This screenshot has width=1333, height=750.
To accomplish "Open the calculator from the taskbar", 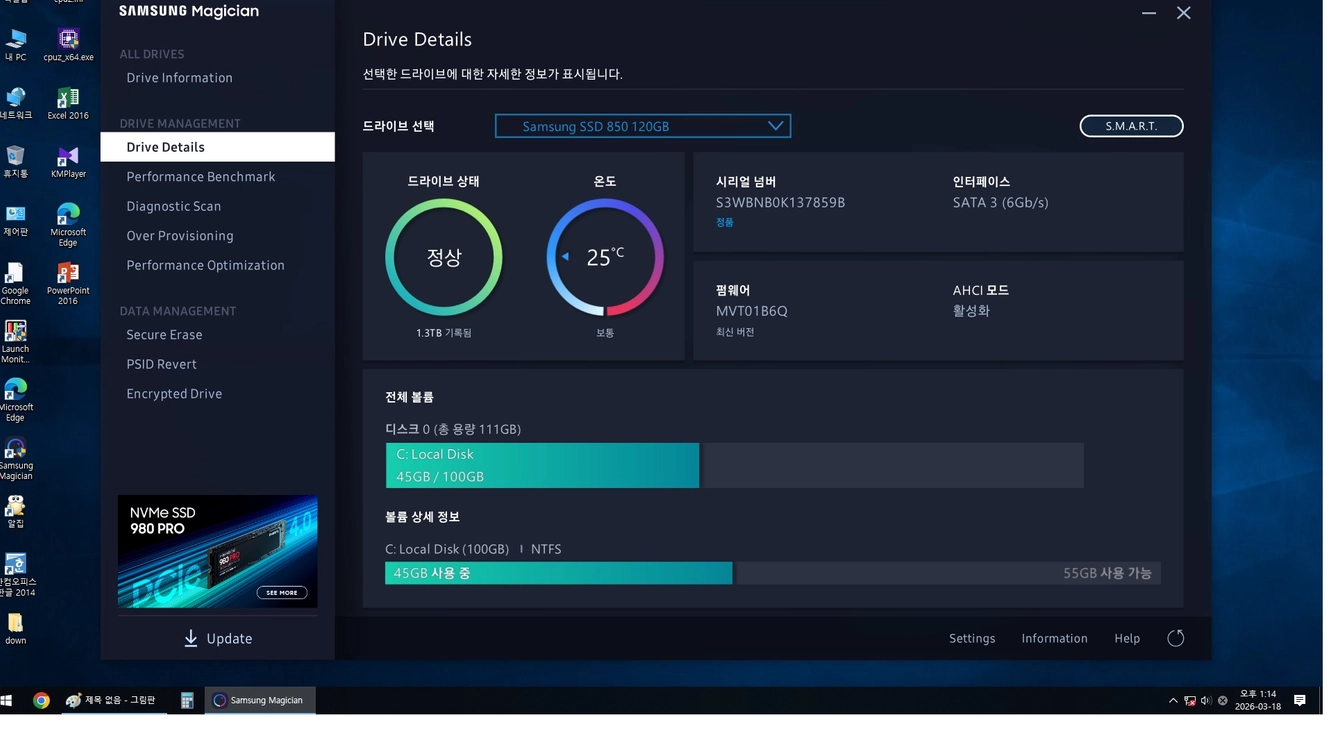I will [187, 700].
